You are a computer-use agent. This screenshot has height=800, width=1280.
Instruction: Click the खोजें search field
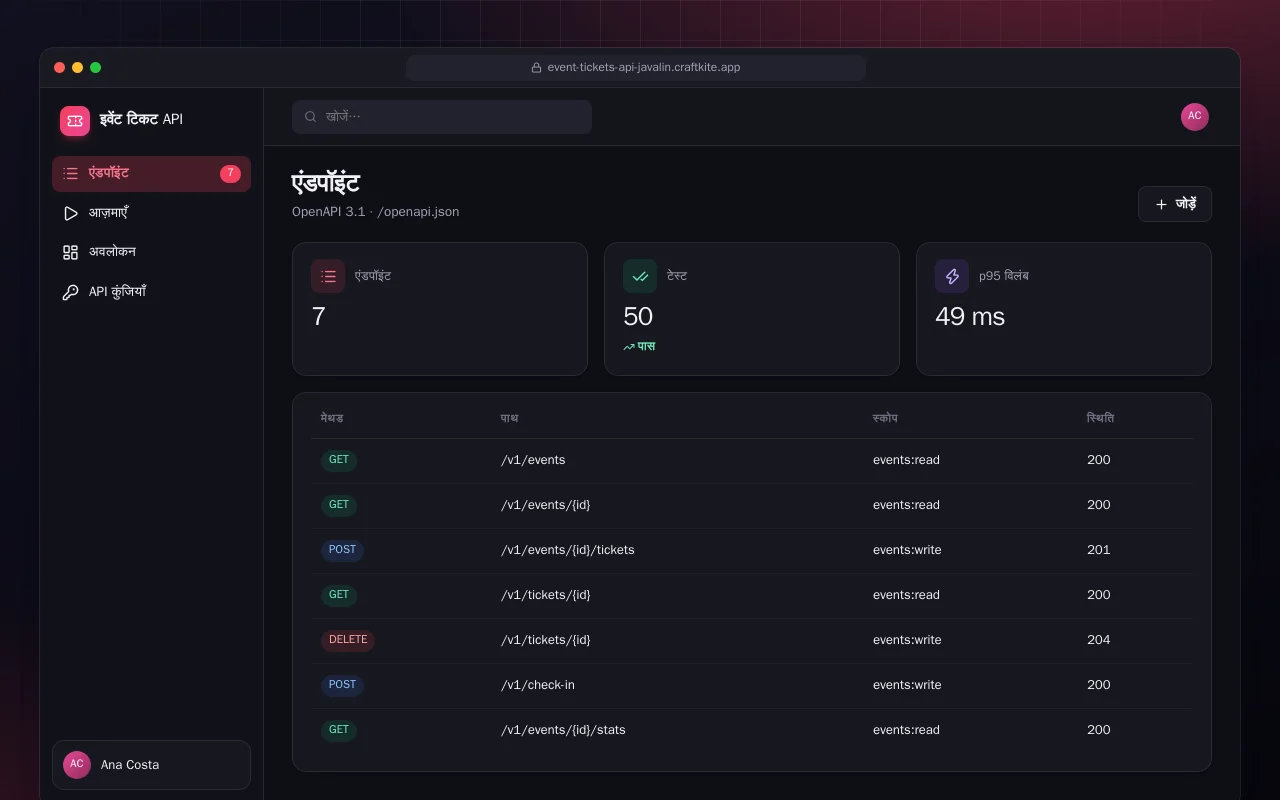tap(442, 117)
